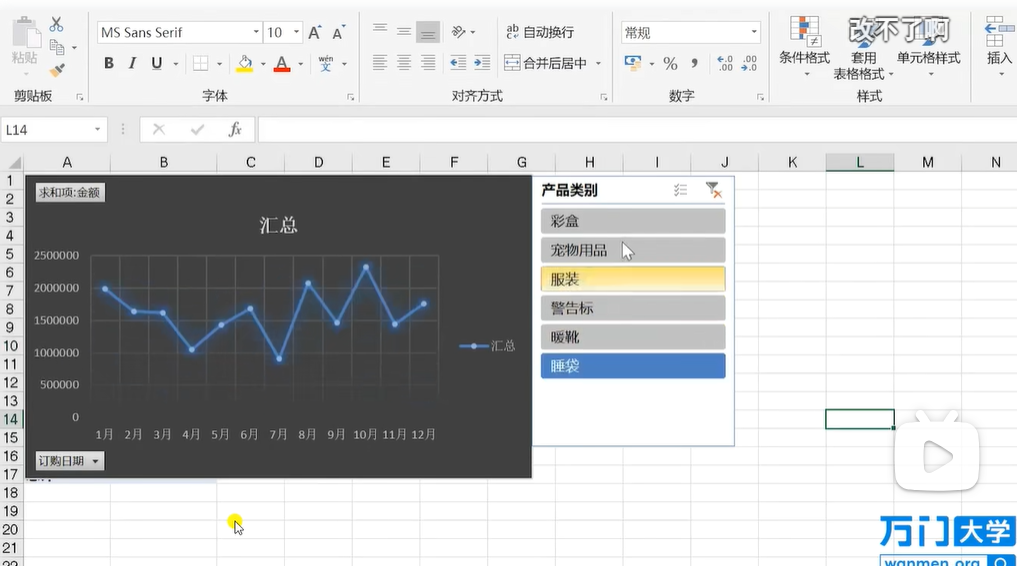
Task: Apply comma style
Action: pyautogui.click(x=695, y=63)
